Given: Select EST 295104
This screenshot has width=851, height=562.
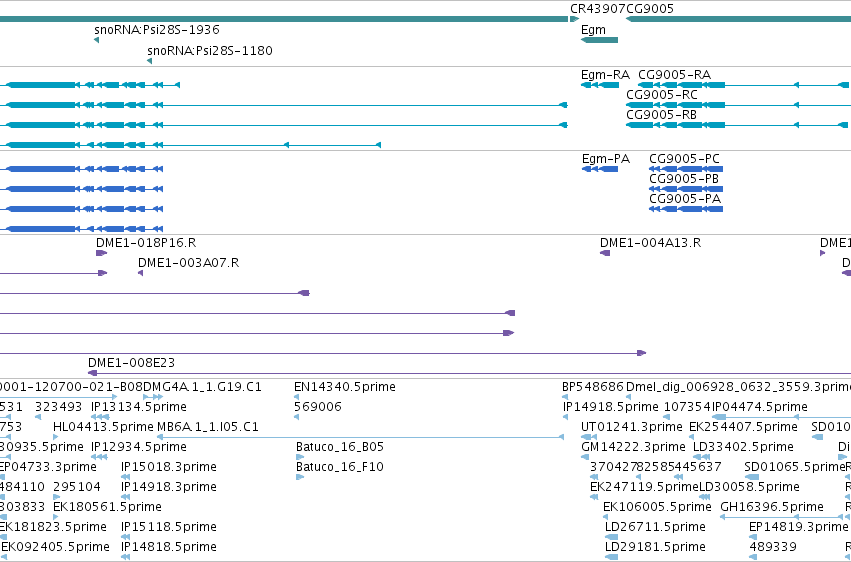Looking at the screenshot, I should click(55, 497).
